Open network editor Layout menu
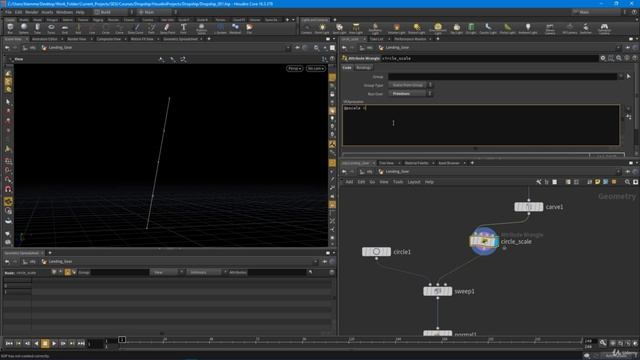Image resolution: width=640 pixels, height=360 pixels. (x=414, y=182)
